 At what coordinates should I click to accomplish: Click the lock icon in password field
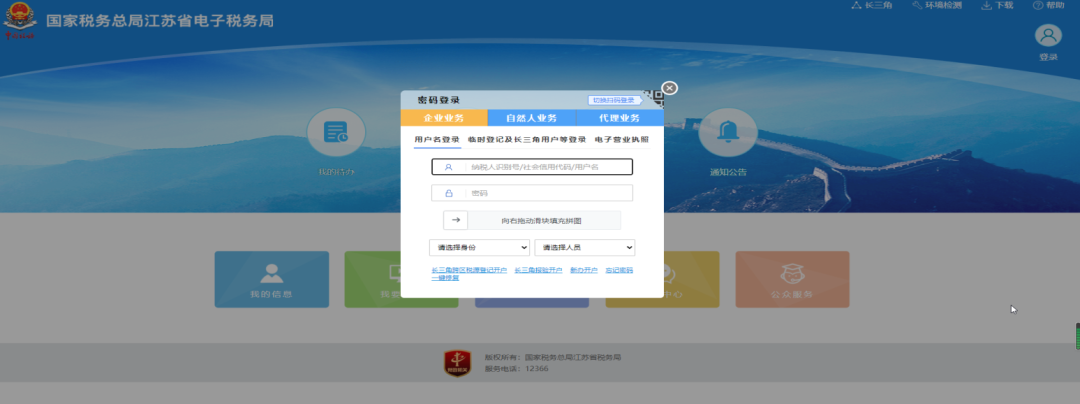pos(448,193)
